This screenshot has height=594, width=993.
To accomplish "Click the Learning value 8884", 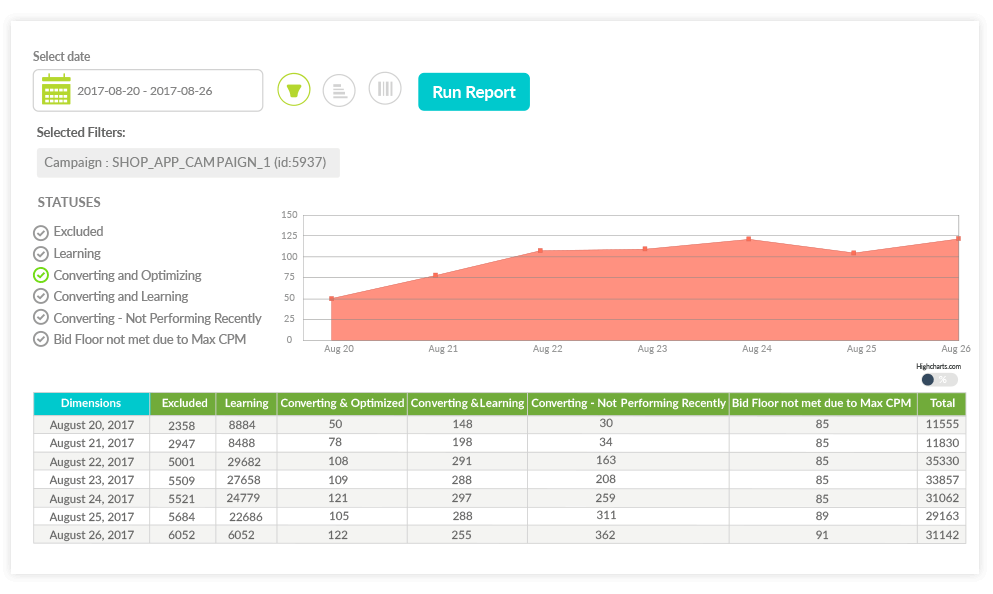I will (x=242, y=425).
